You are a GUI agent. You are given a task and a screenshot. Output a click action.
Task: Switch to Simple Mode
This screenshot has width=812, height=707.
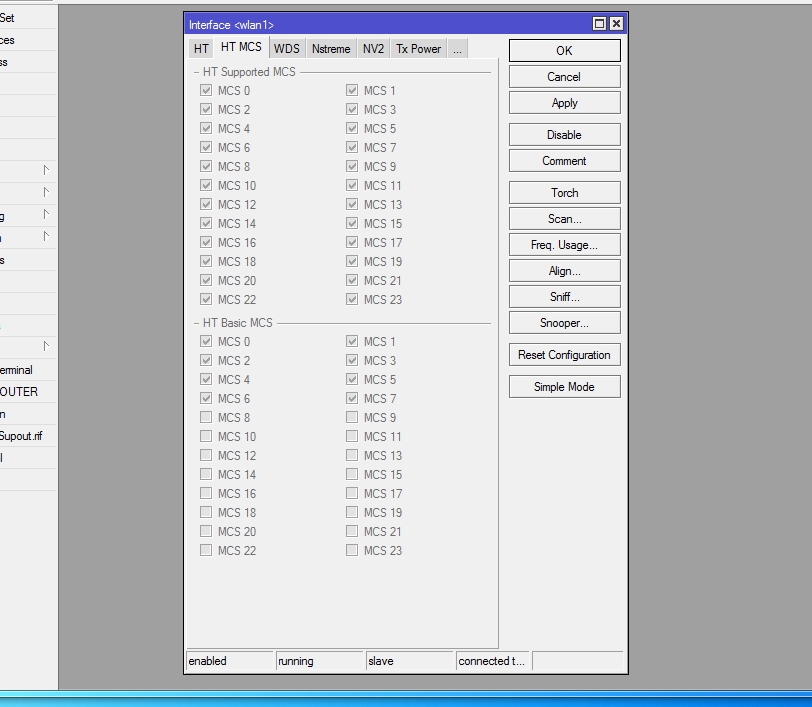(564, 386)
